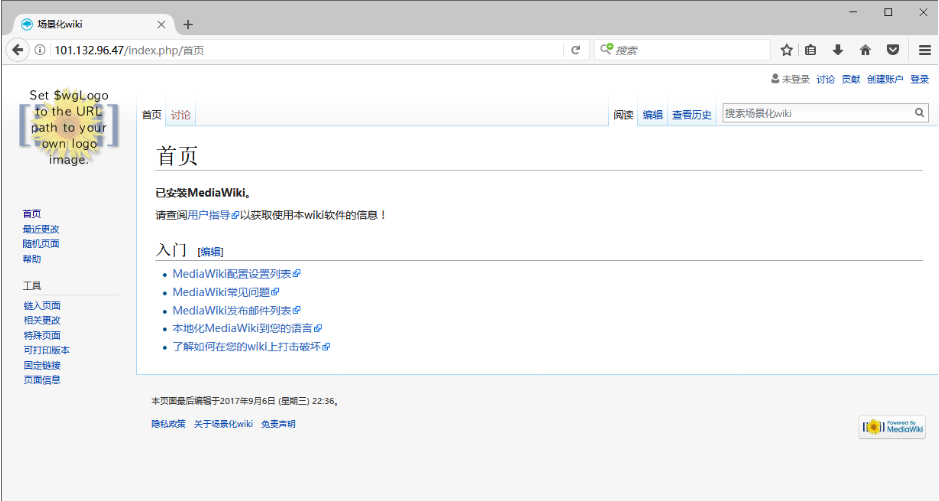
Task: Switch to the 讨论 page tab
Action: point(180,114)
